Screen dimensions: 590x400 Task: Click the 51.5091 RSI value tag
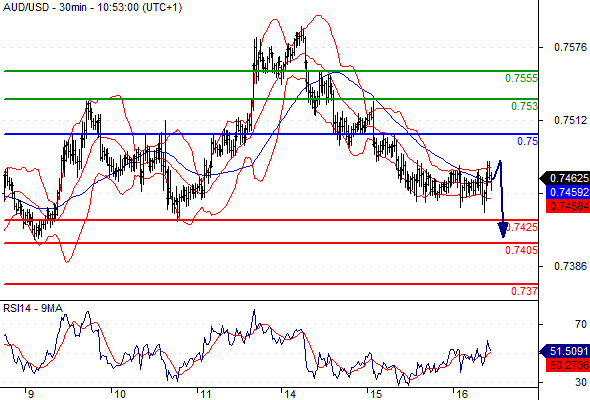click(565, 351)
